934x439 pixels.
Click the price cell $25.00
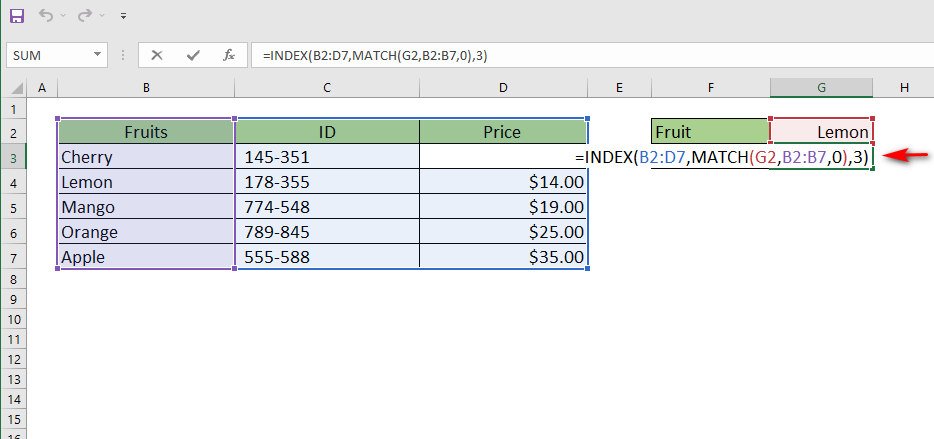504,232
